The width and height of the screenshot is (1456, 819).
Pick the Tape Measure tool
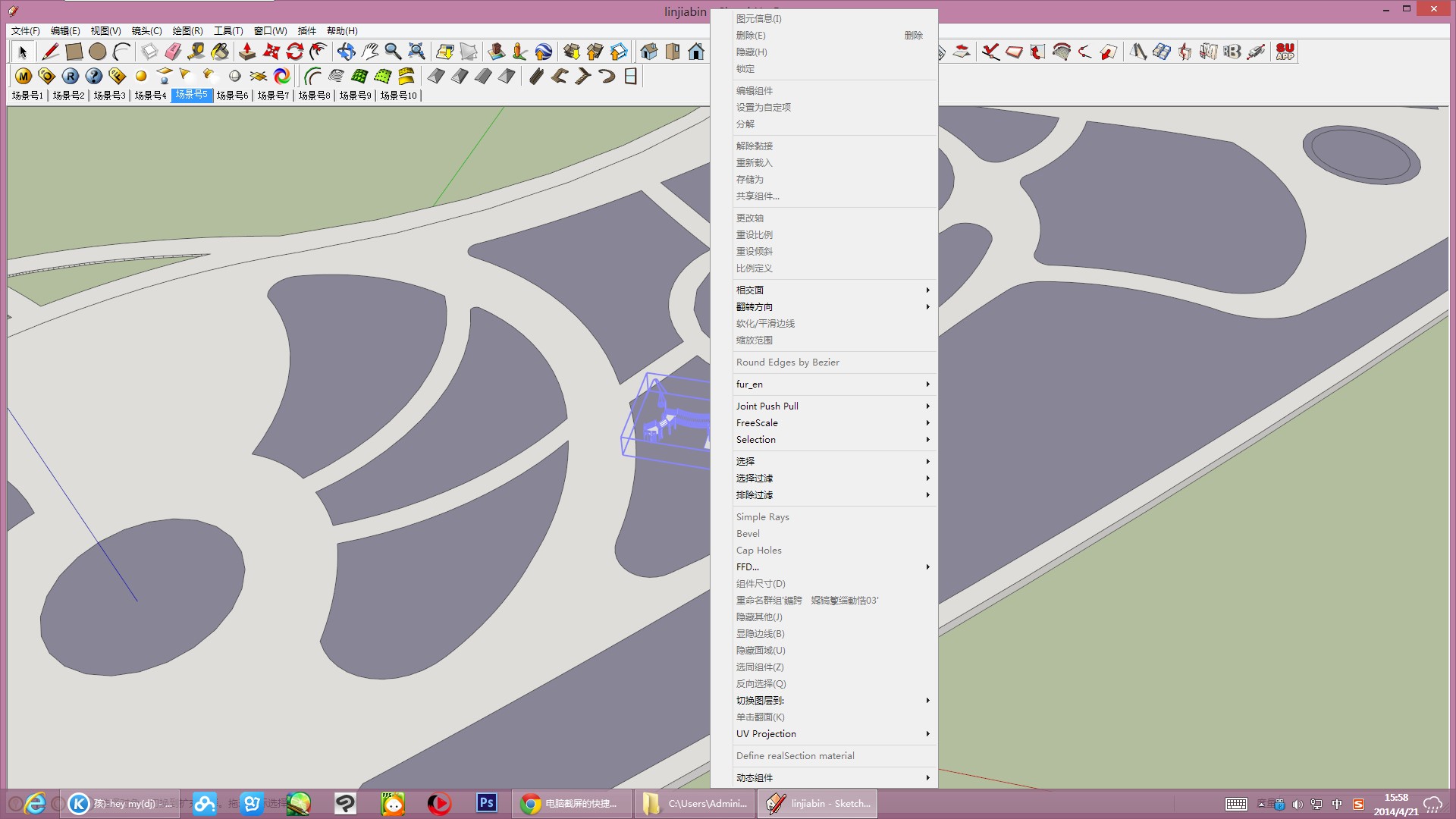coord(196,52)
